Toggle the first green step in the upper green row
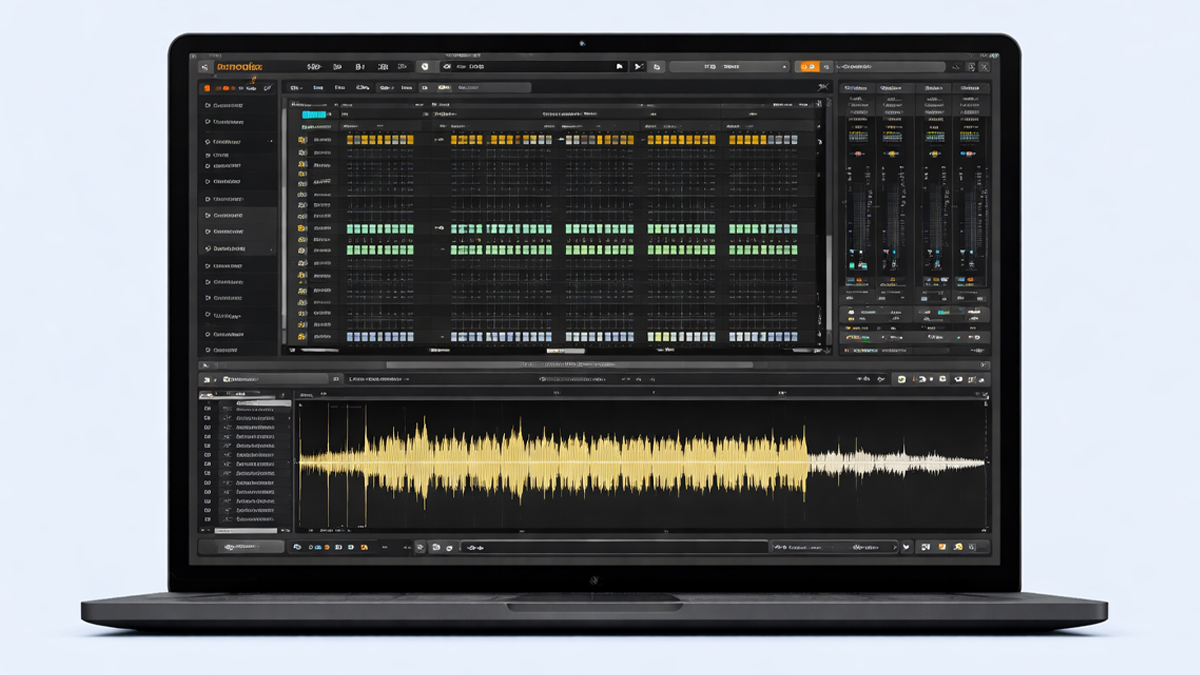The image size is (1200, 675). [x=351, y=229]
